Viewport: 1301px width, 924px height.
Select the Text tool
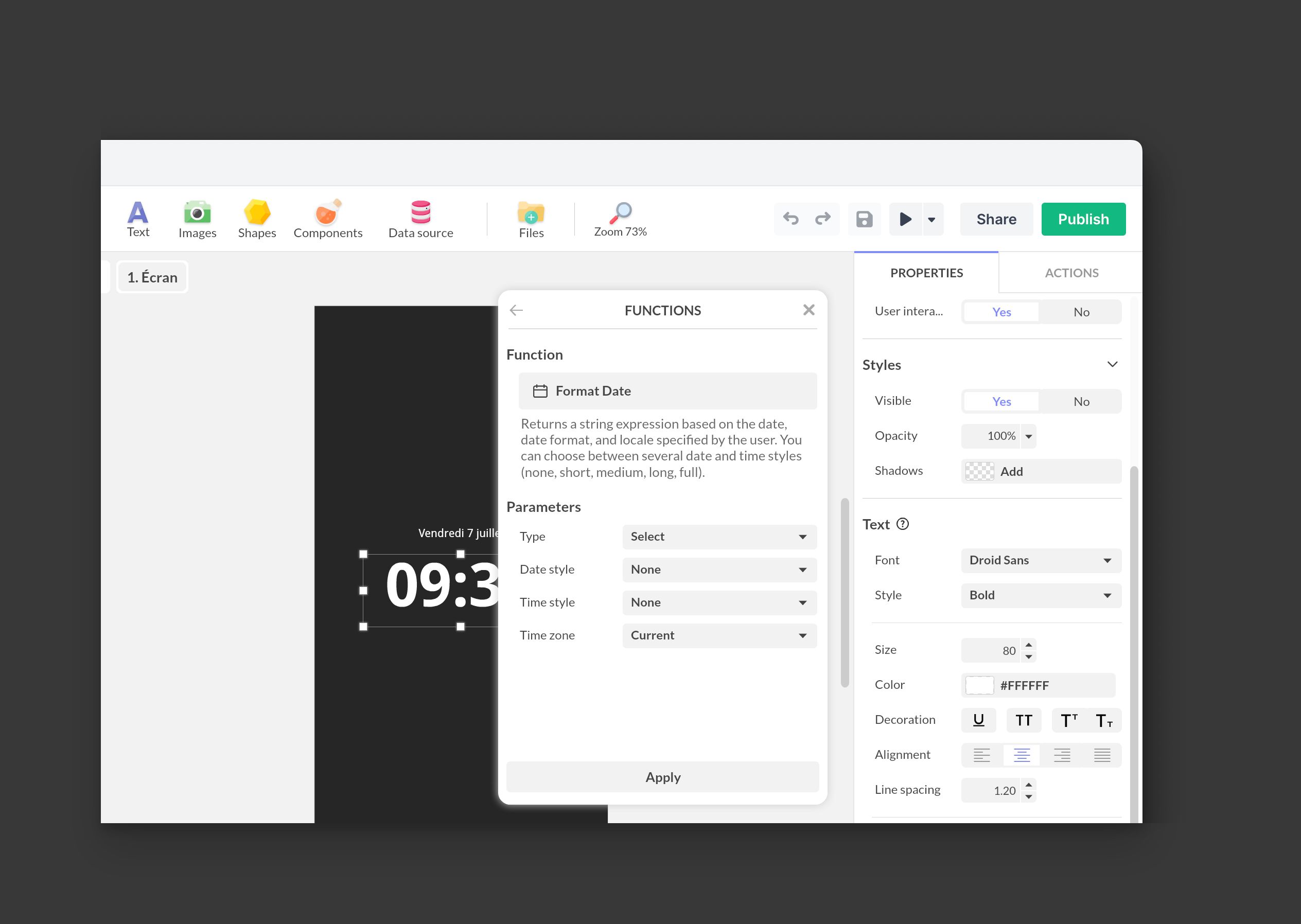138,219
